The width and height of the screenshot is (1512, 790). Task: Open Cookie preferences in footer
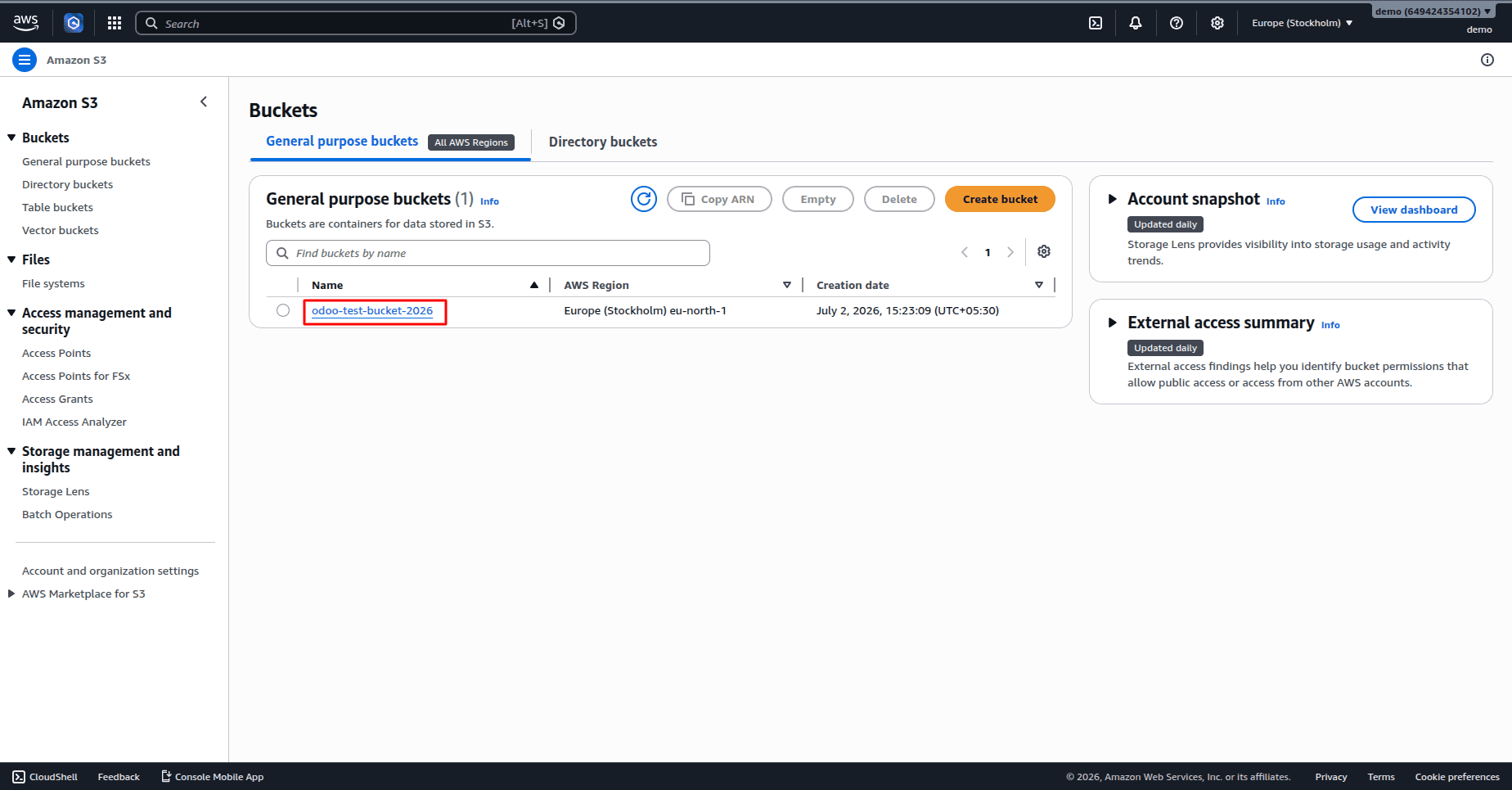[1457, 777]
